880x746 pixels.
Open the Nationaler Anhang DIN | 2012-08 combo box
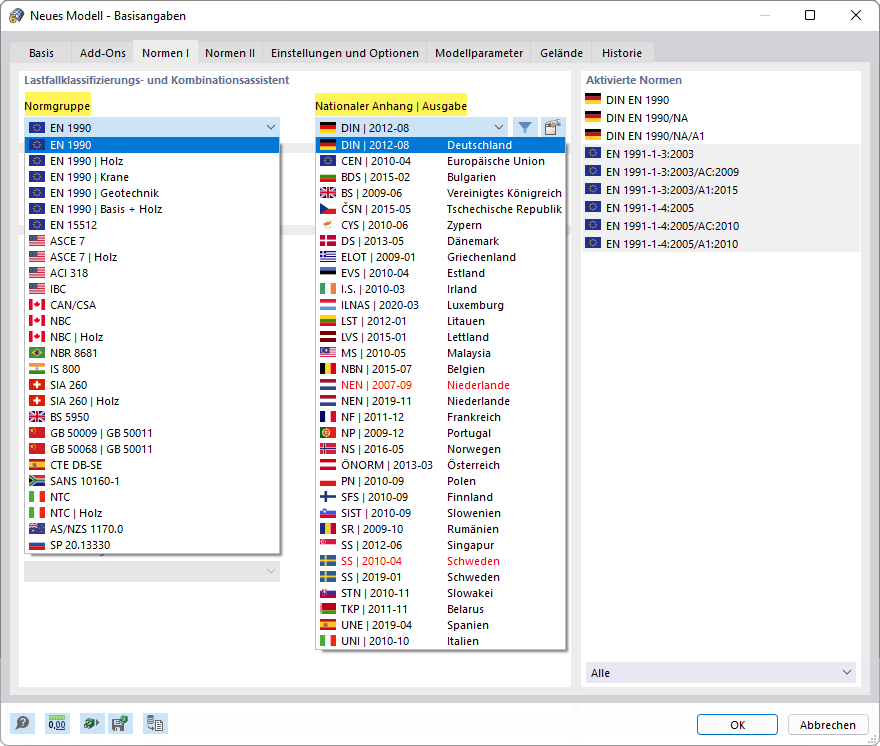pos(412,127)
